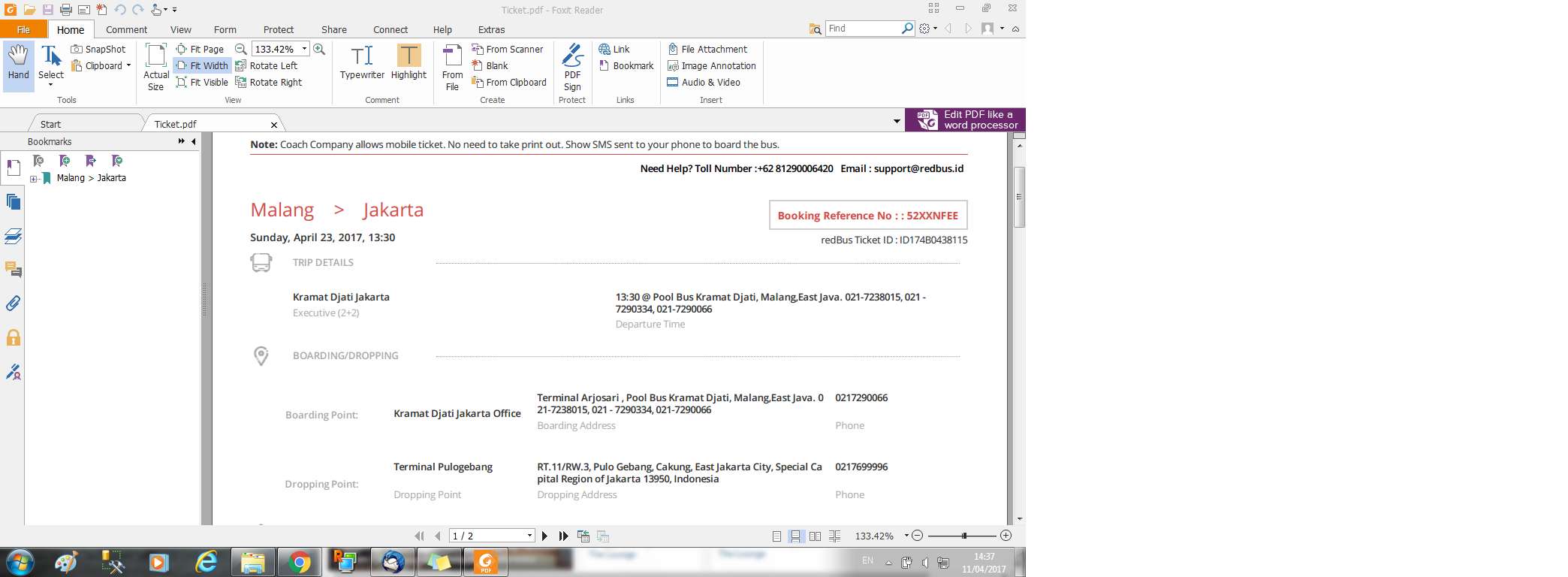This screenshot has height=577, width=1568.
Task: Switch to single page view mode
Action: 776,536
